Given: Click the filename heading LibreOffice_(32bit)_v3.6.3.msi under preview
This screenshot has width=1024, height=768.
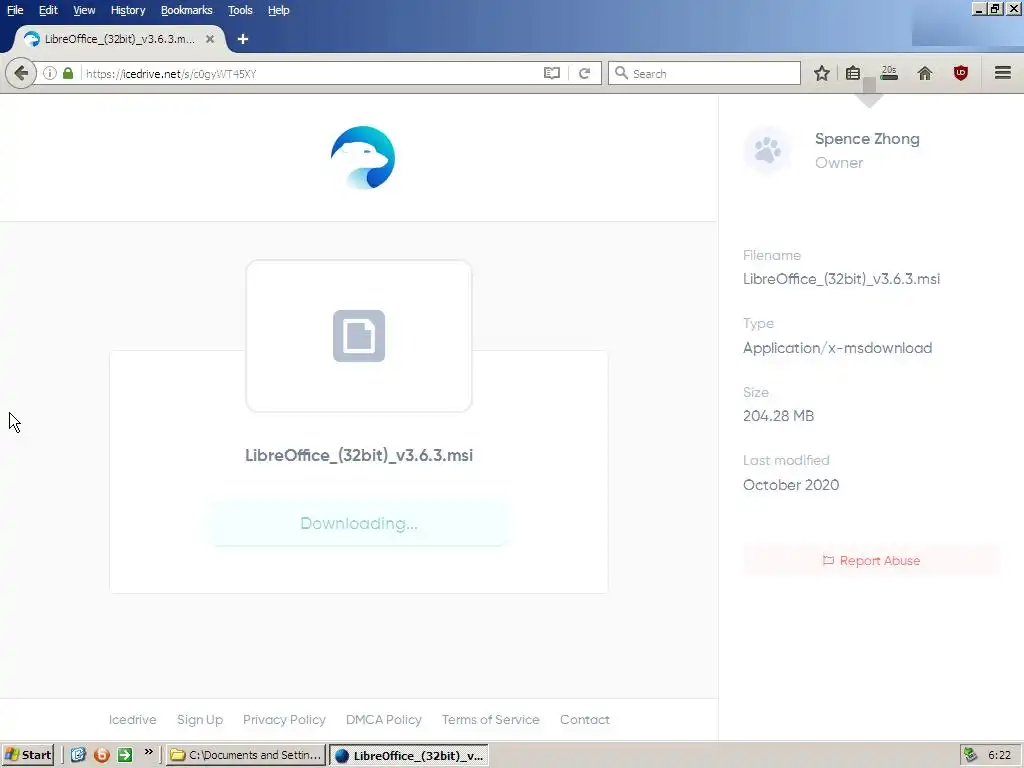Looking at the screenshot, I should point(359,455).
